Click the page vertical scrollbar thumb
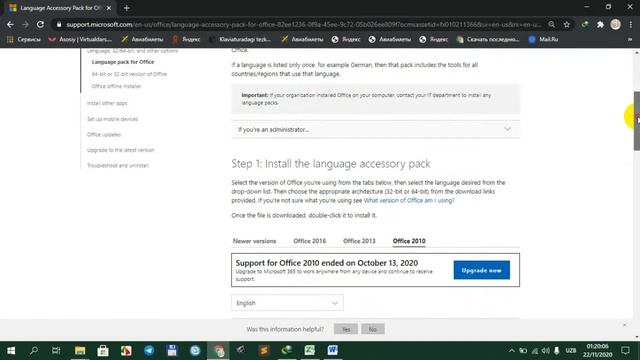This screenshot has height=360, width=640. 637,121
